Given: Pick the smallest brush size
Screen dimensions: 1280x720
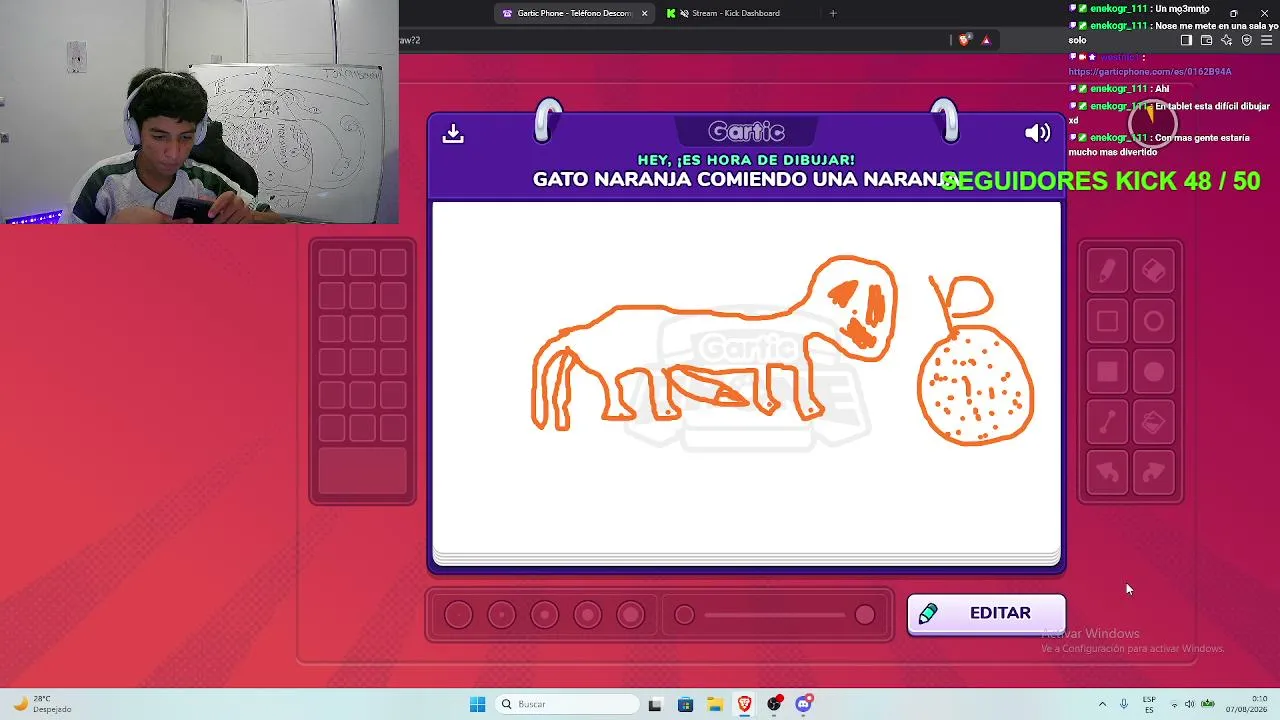Looking at the screenshot, I should [x=458, y=615].
